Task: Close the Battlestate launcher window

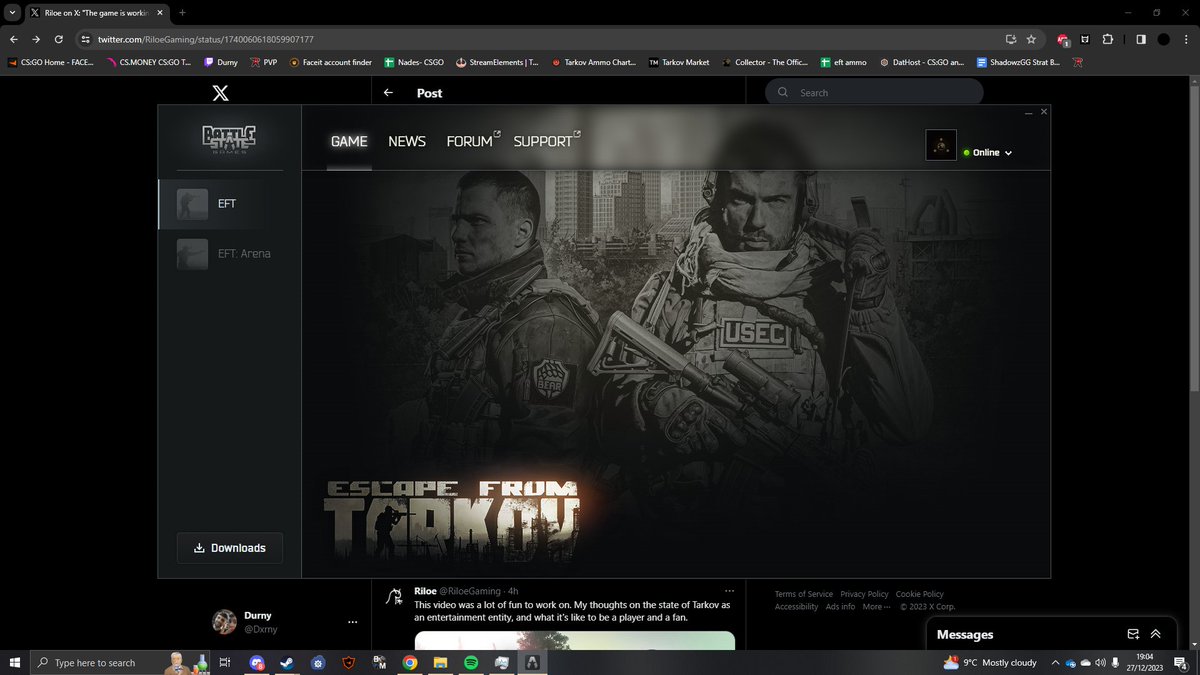Action: tap(1044, 112)
